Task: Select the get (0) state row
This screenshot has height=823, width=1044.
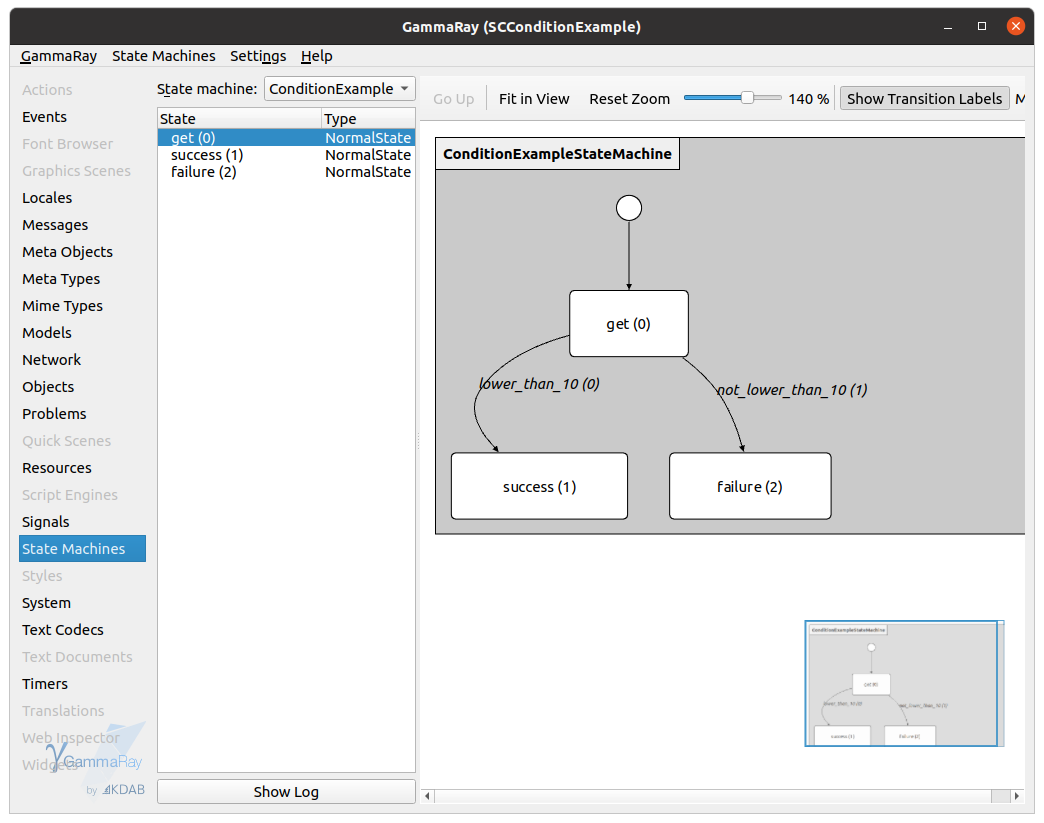Action: click(286, 138)
